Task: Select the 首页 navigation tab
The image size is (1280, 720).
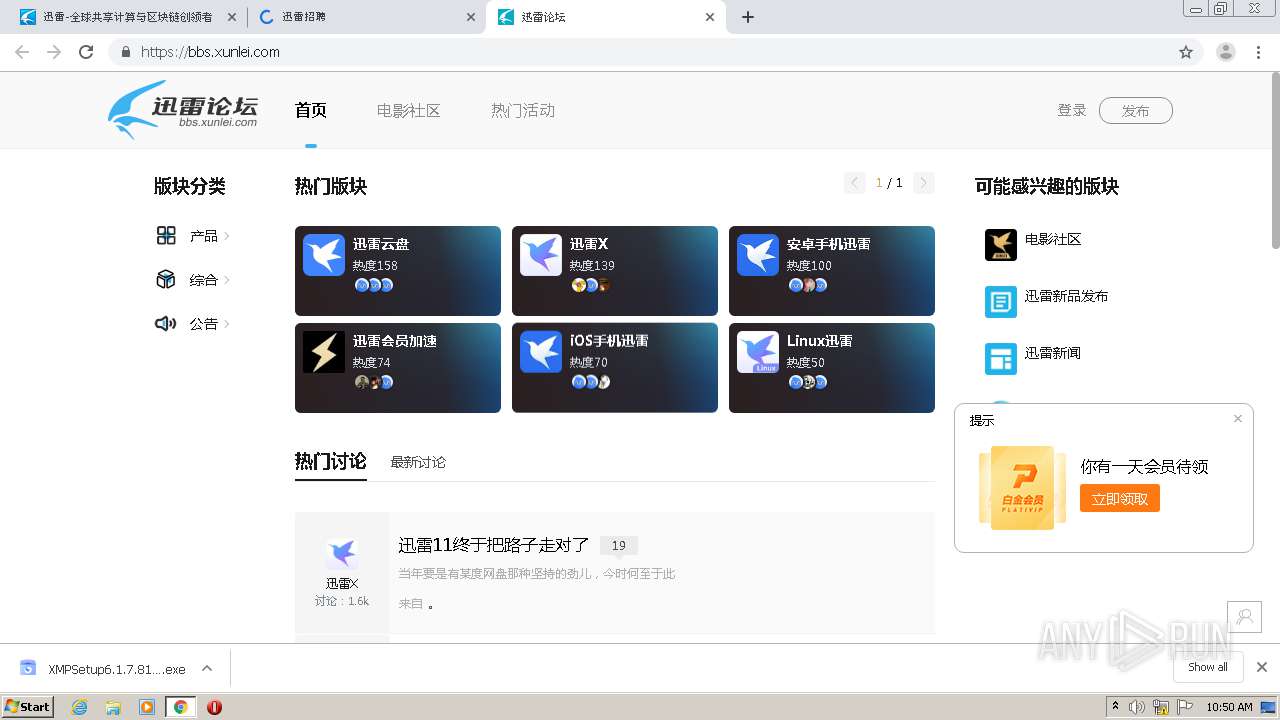Action: coord(311,110)
